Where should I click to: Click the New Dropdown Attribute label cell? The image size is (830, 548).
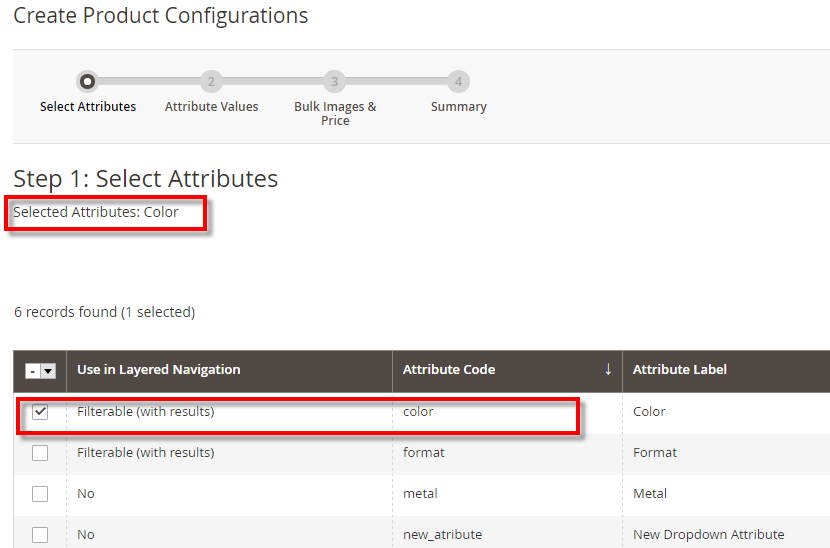click(708, 535)
